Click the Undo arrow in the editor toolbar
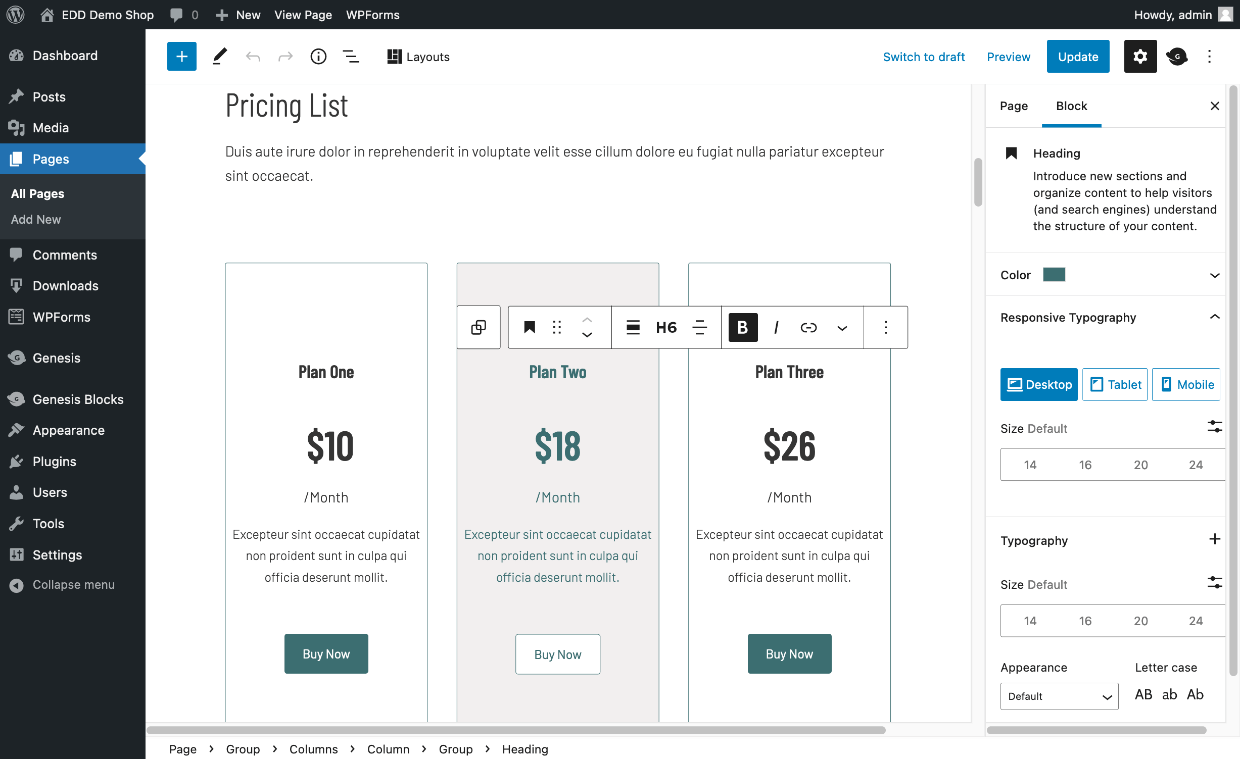The height and width of the screenshot is (759, 1240). tap(253, 57)
